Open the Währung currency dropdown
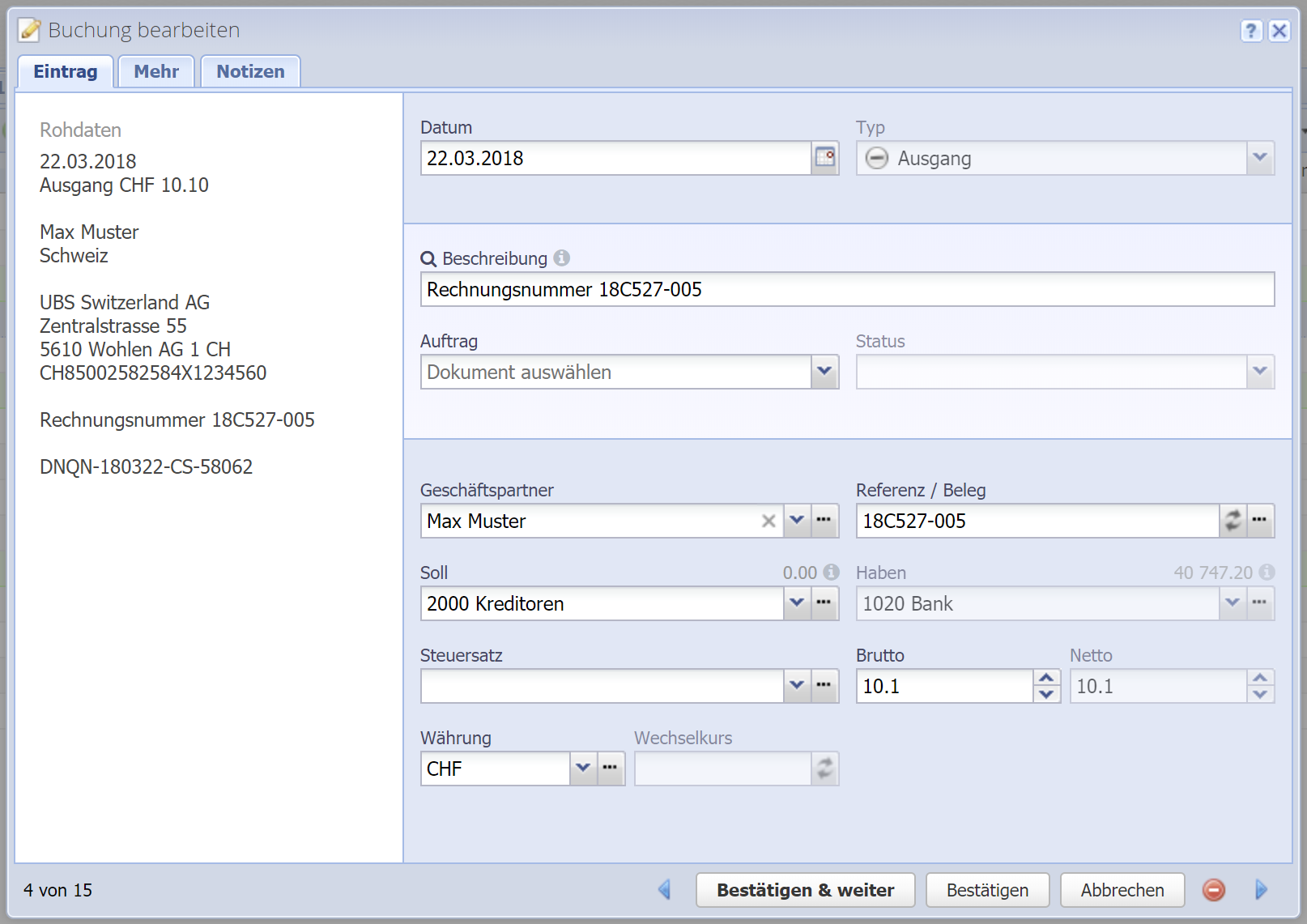Image resolution: width=1307 pixels, height=924 pixels. pyautogui.click(x=583, y=769)
